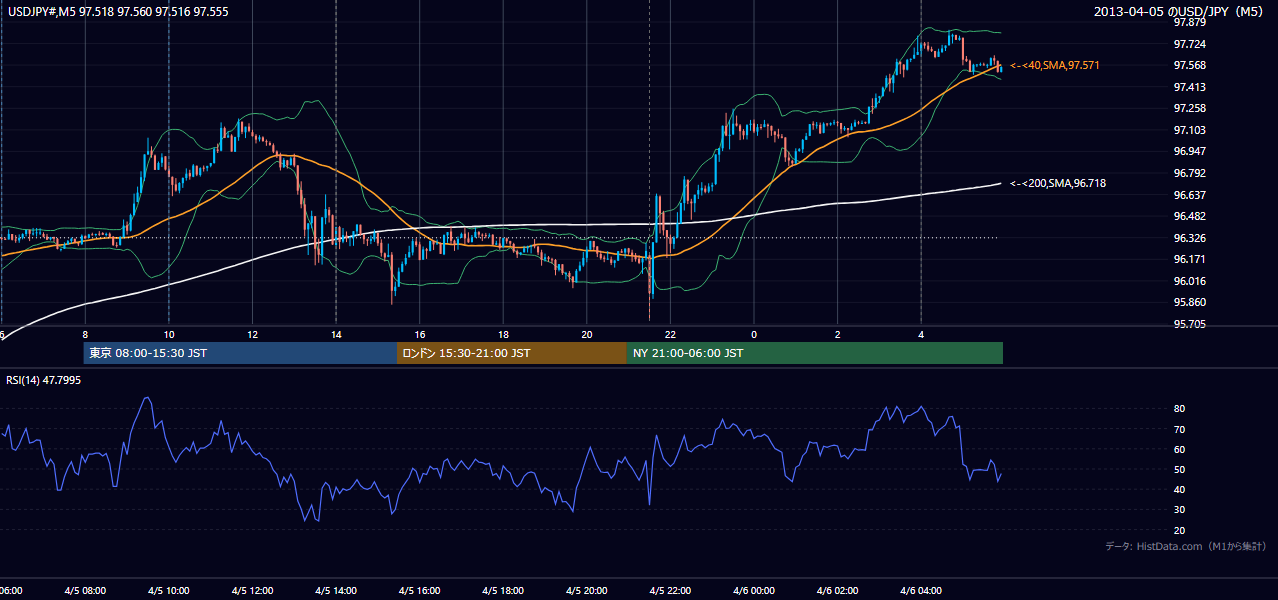The image size is (1278, 600).
Task: Click RSI scale value 40
Action: click(x=1179, y=489)
